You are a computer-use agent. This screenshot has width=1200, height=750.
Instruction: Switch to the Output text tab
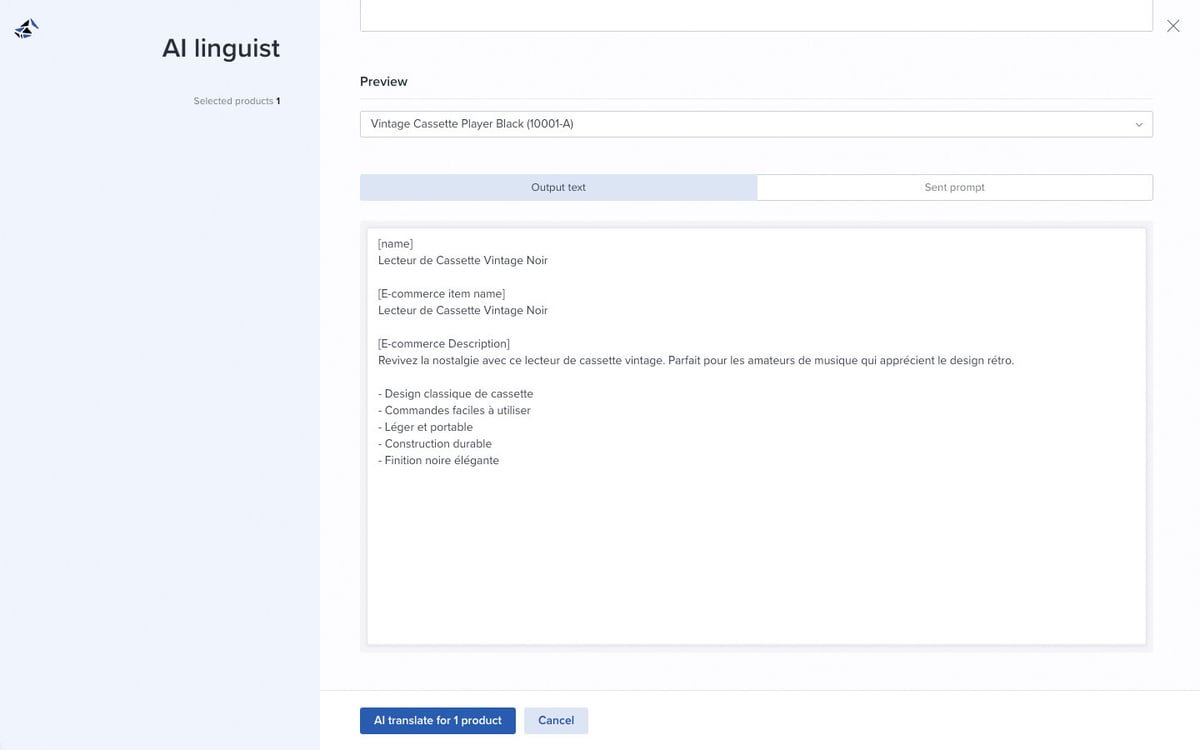point(558,187)
